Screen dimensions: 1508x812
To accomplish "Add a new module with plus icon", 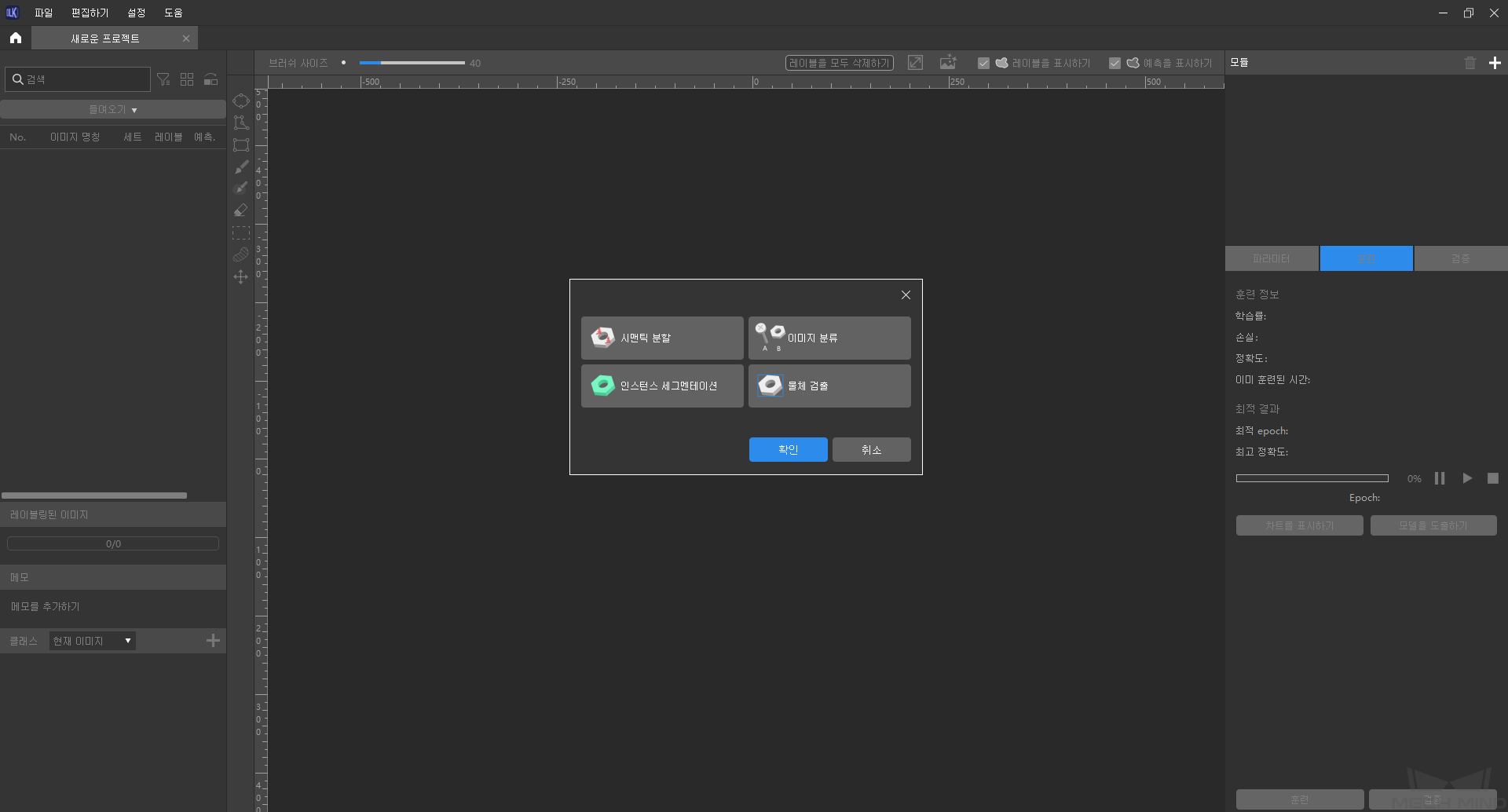I will coord(1495,63).
